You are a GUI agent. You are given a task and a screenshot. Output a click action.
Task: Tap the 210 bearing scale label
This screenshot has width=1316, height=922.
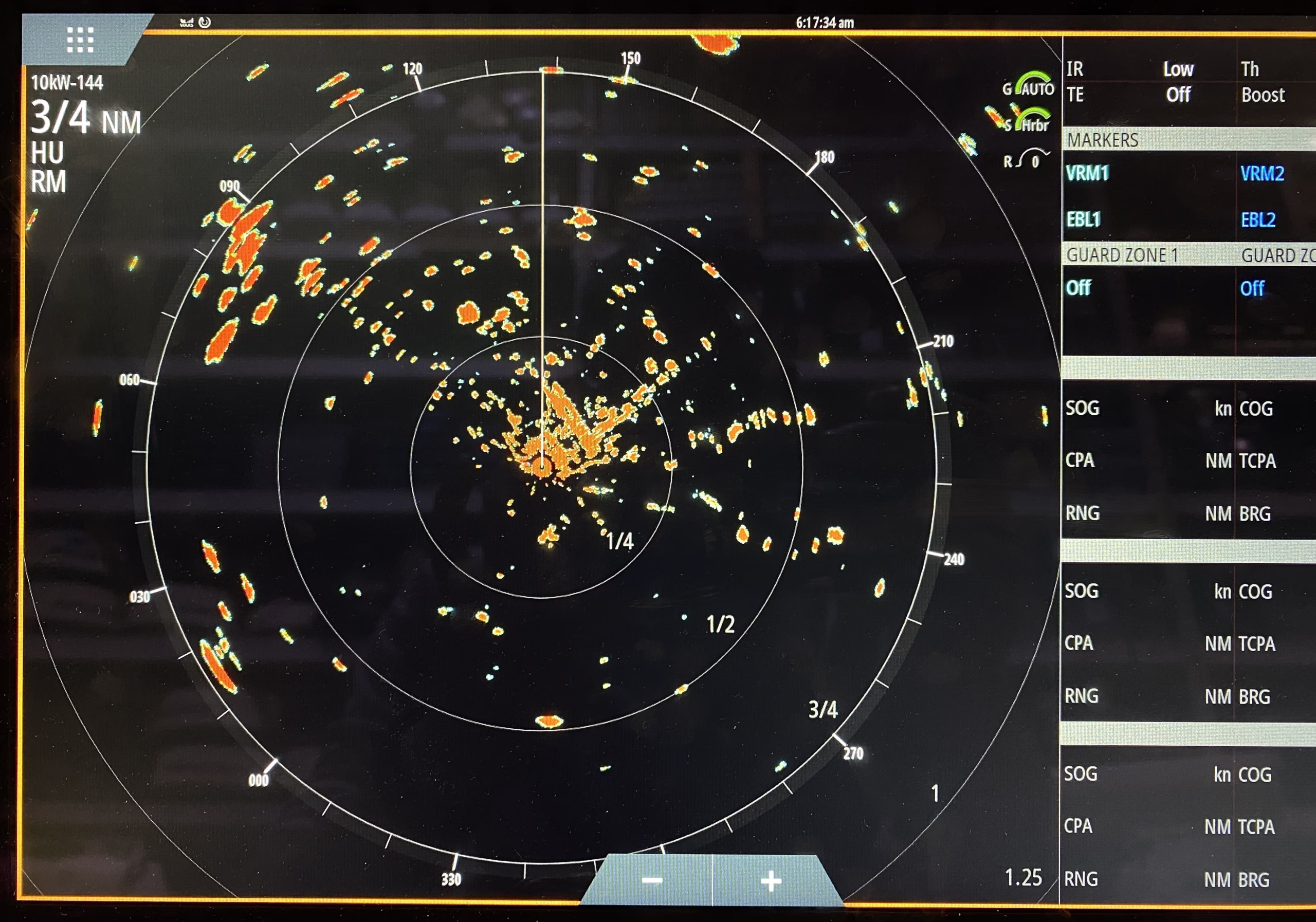(943, 342)
